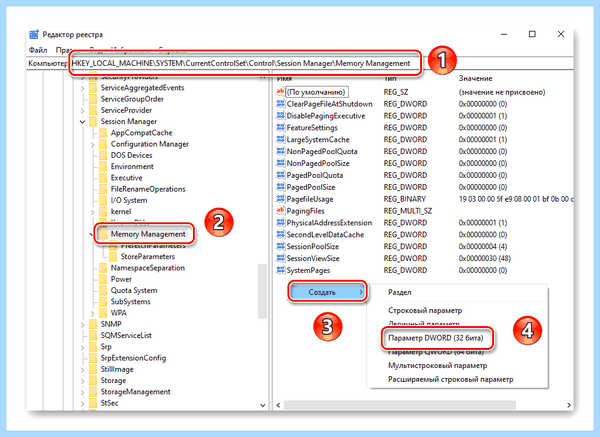Expand the SNMP tree node
Viewport: 600px width, 437px height.
tap(83, 324)
